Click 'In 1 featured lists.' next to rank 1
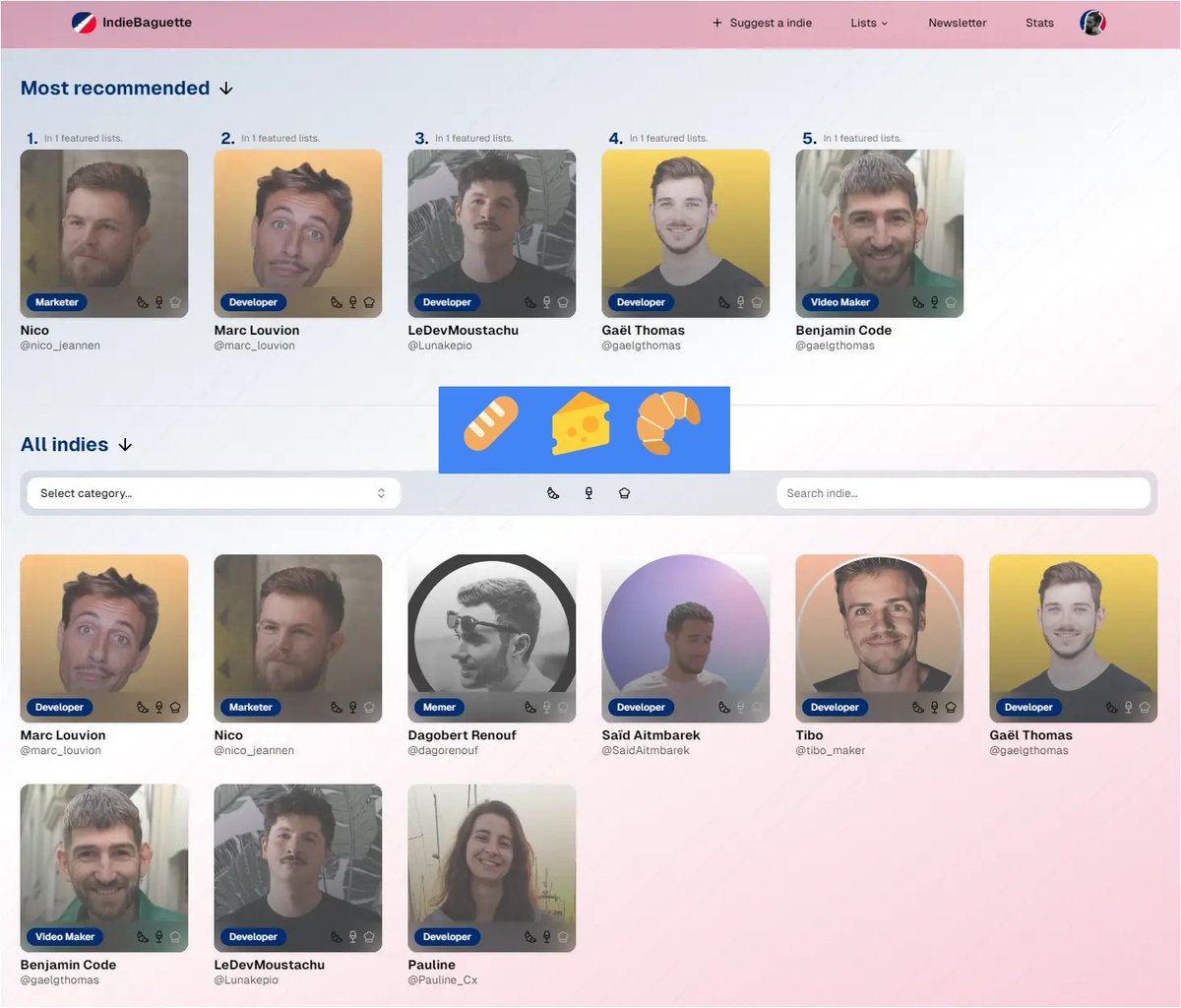 (x=84, y=139)
